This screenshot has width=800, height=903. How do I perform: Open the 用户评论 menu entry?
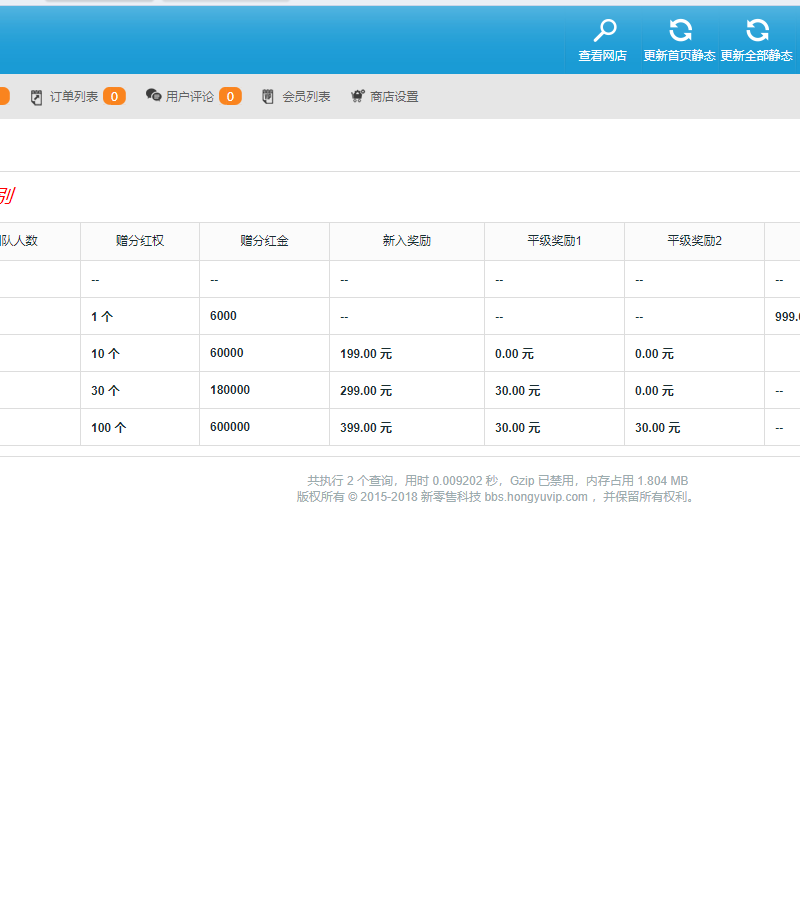pyautogui.click(x=190, y=97)
